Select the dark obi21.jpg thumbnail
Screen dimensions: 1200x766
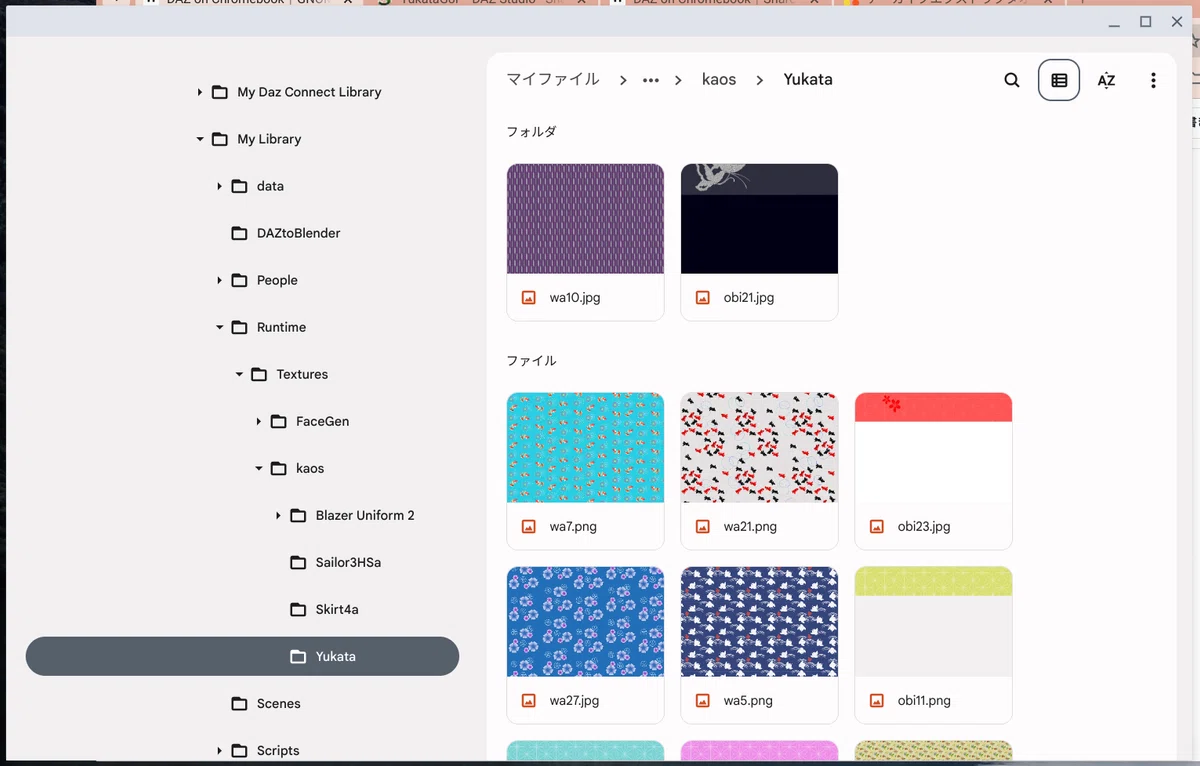759,219
